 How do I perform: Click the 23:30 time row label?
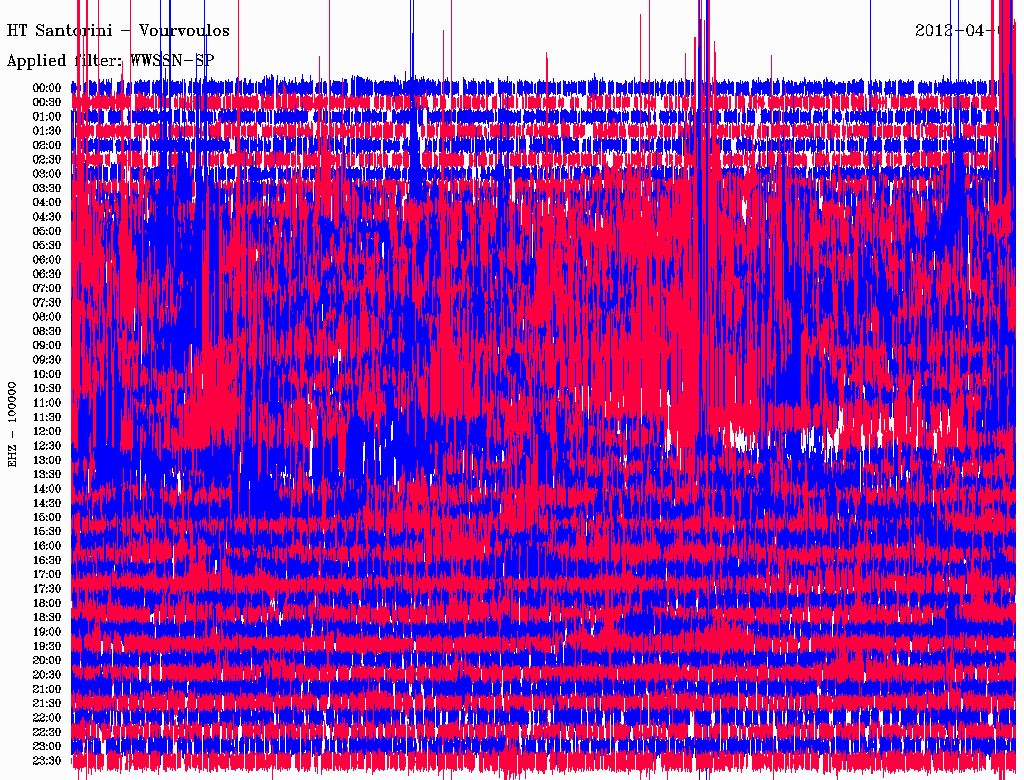click(x=47, y=761)
